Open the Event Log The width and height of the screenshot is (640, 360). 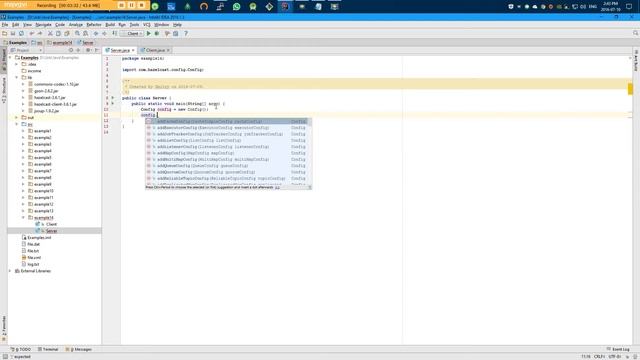click(618, 349)
